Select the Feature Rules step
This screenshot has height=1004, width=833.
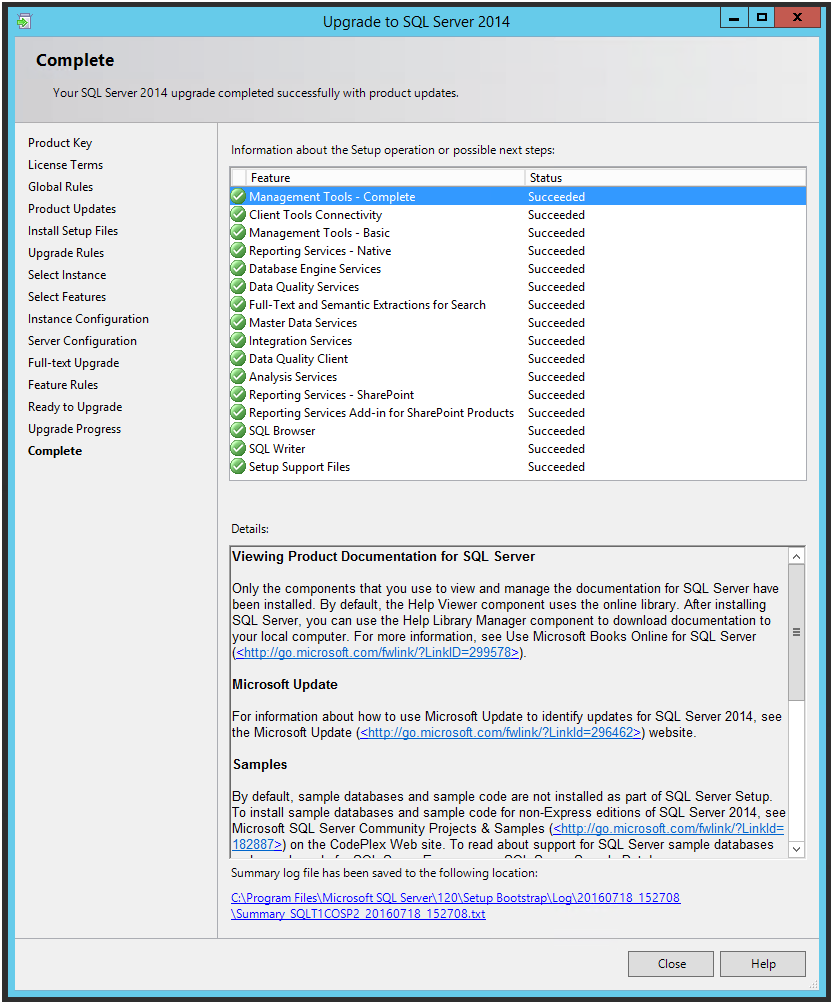click(63, 385)
